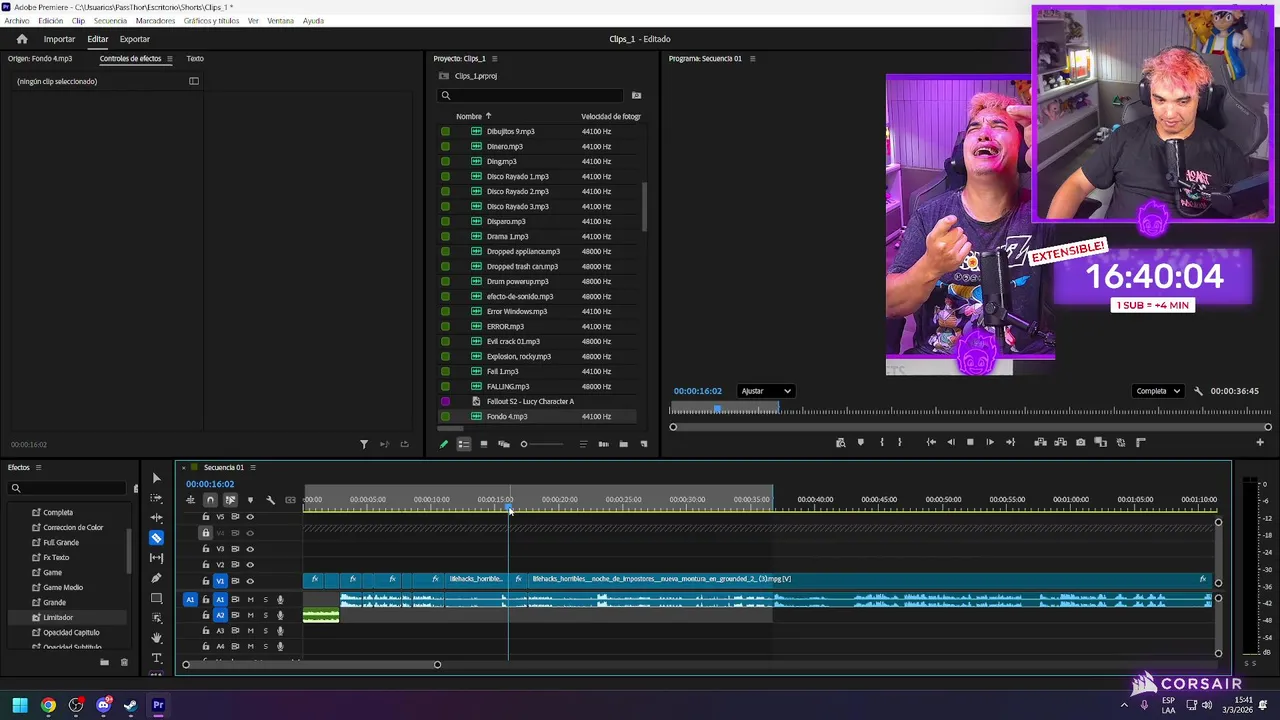Click the Project panel pencil writable icon
The width and height of the screenshot is (1280, 720).
point(444,444)
